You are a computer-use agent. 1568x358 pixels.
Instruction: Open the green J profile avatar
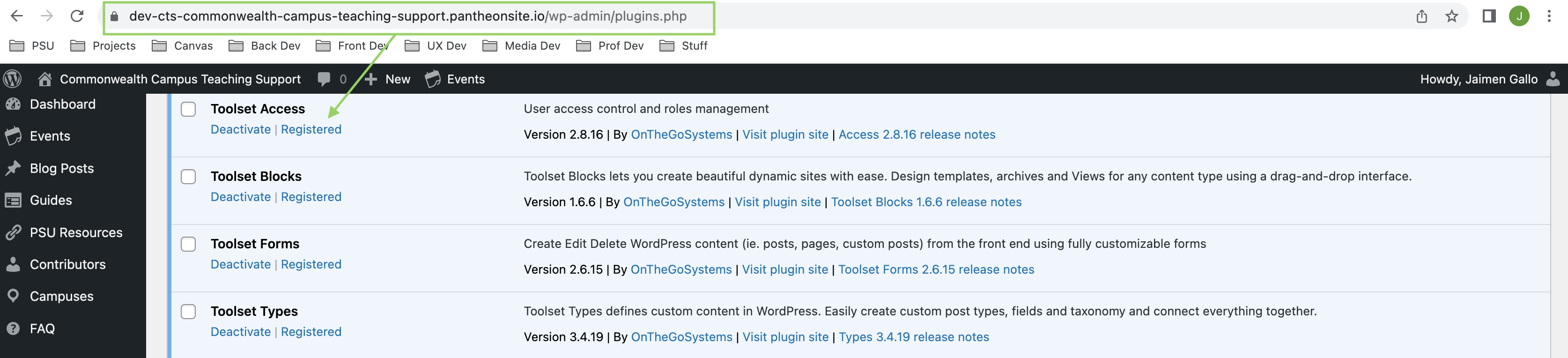pos(1519,16)
